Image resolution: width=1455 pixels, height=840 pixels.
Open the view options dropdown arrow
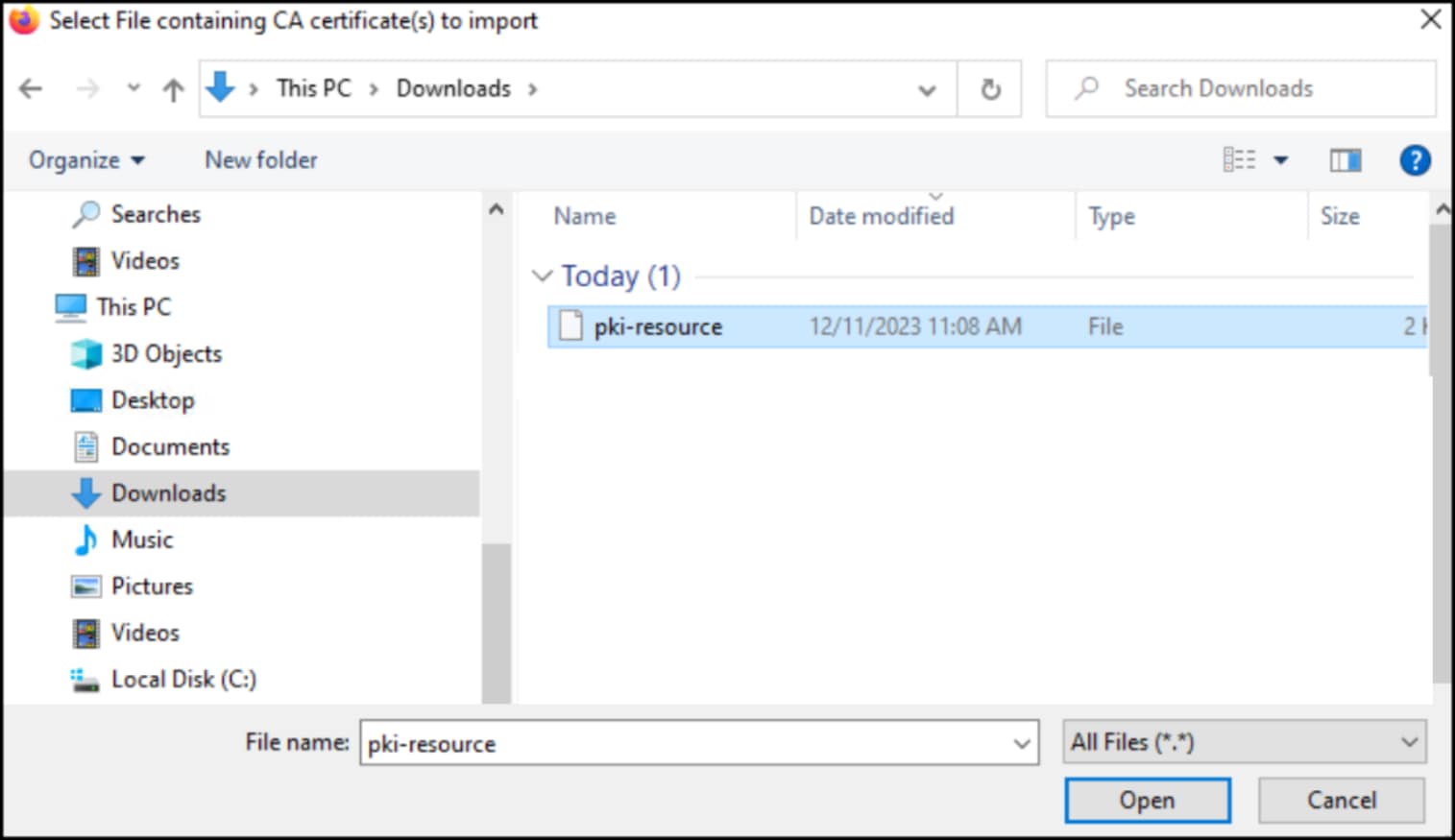coord(1280,160)
